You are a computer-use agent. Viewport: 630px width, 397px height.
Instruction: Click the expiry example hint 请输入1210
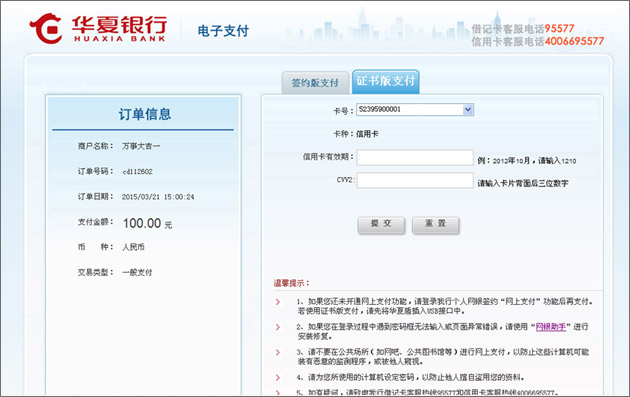click(x=557, y=161)
